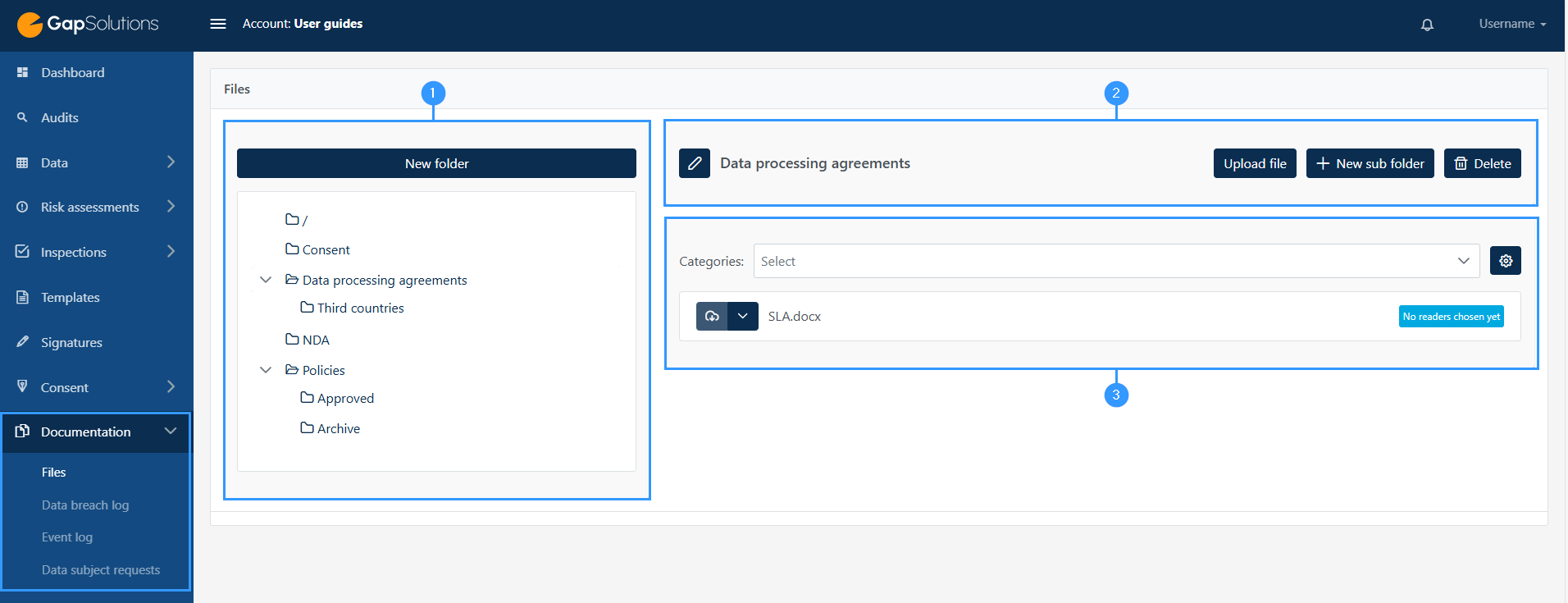Click the NDA folder icon

click(x=292, y=339)
